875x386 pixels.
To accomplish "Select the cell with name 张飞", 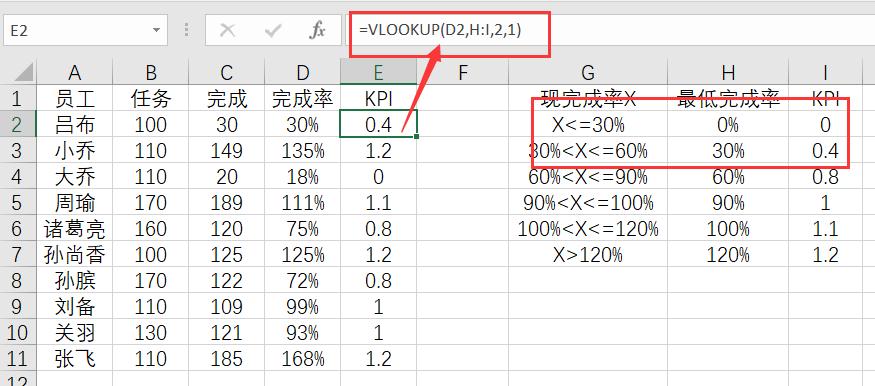I will pos(75,358).
